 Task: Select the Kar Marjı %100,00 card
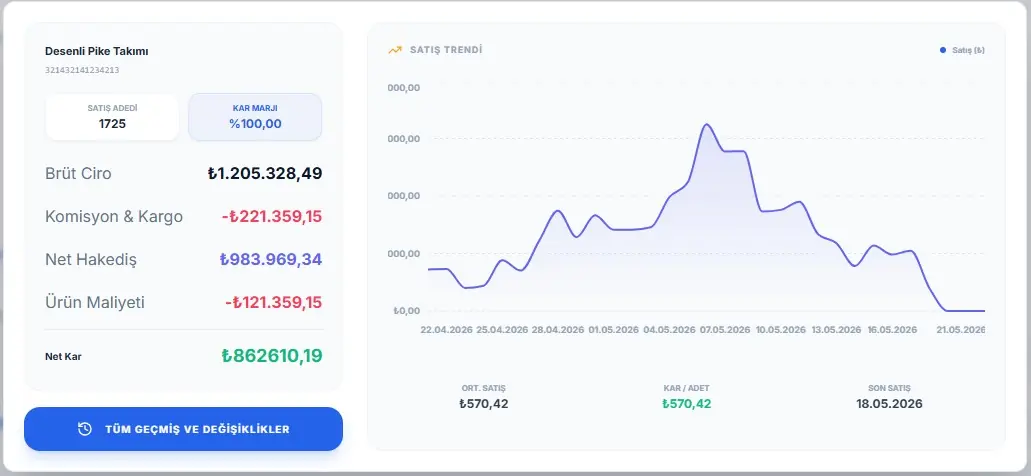[x=255, y=117]
